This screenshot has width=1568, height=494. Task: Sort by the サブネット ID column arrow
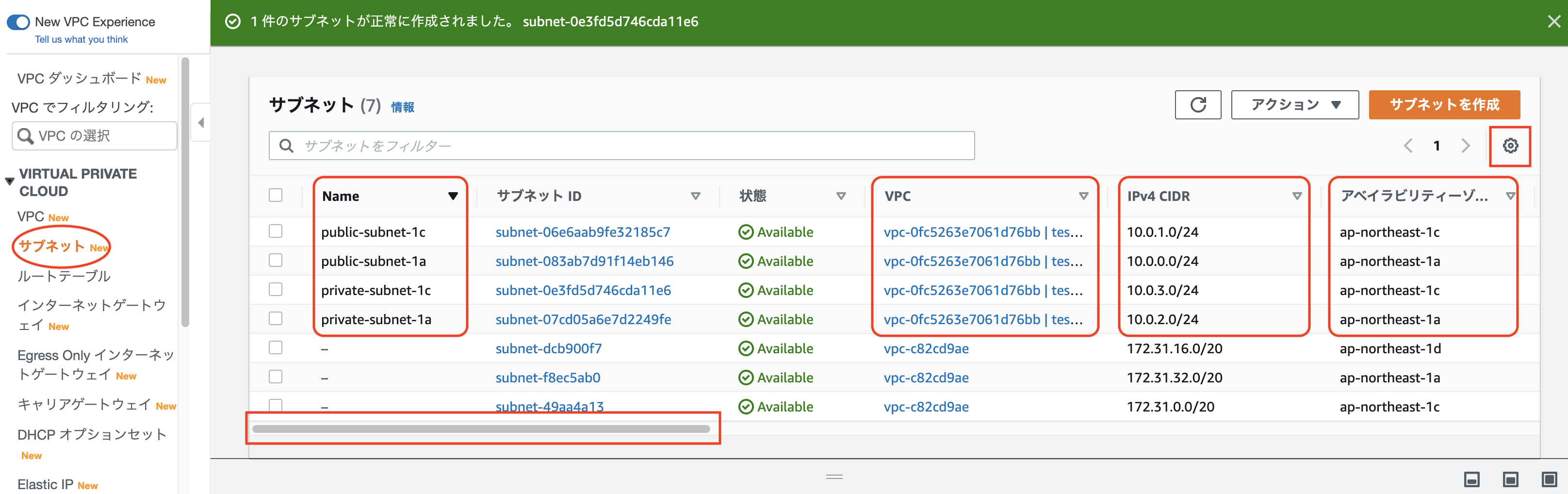[x=696, y=196]
